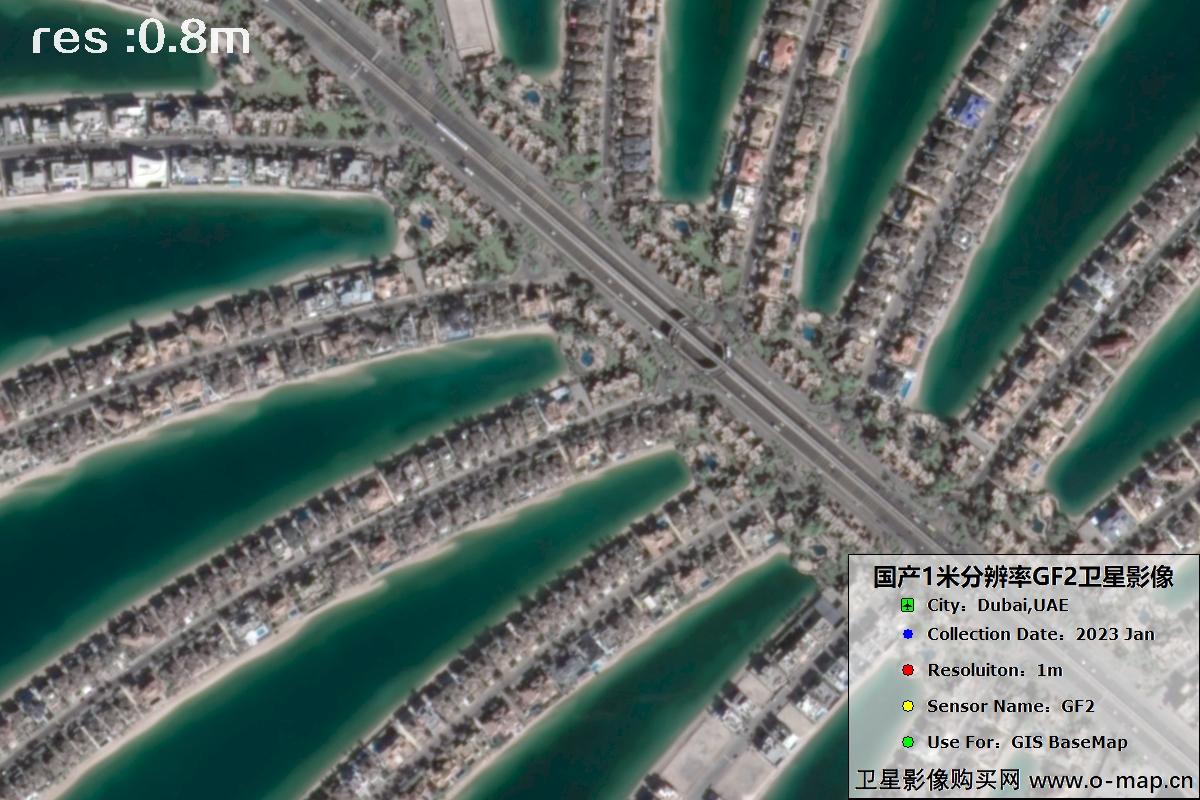
Task: Click the green Use For legend dot
Action: click(907, 742)
